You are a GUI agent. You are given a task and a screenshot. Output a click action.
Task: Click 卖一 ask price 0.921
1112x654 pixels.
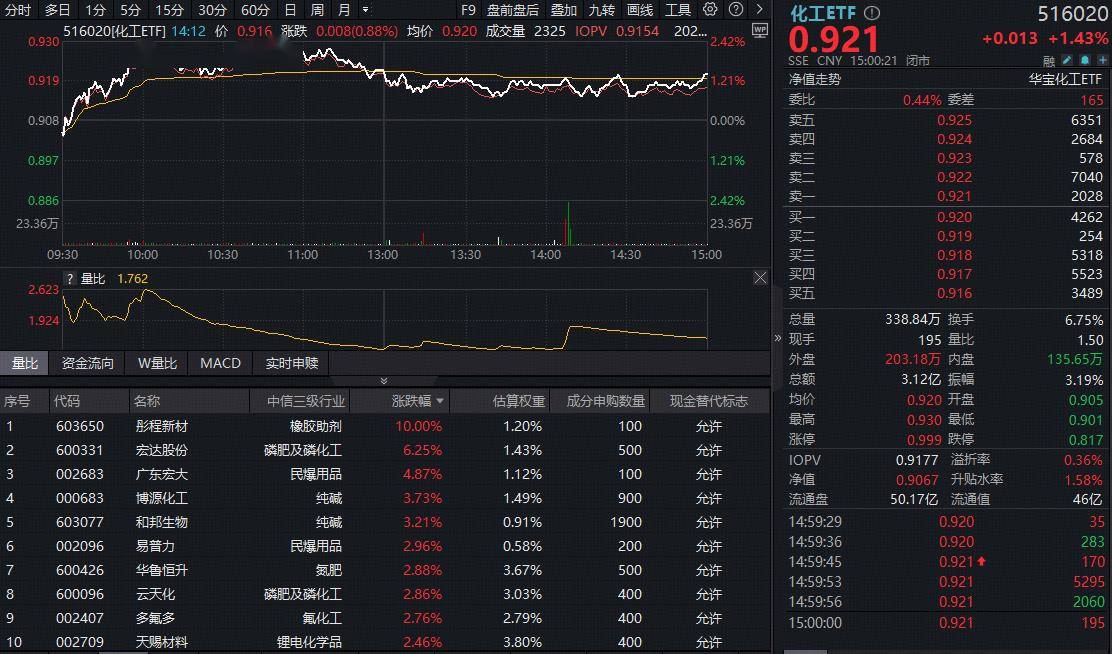[x=954, y=196]
